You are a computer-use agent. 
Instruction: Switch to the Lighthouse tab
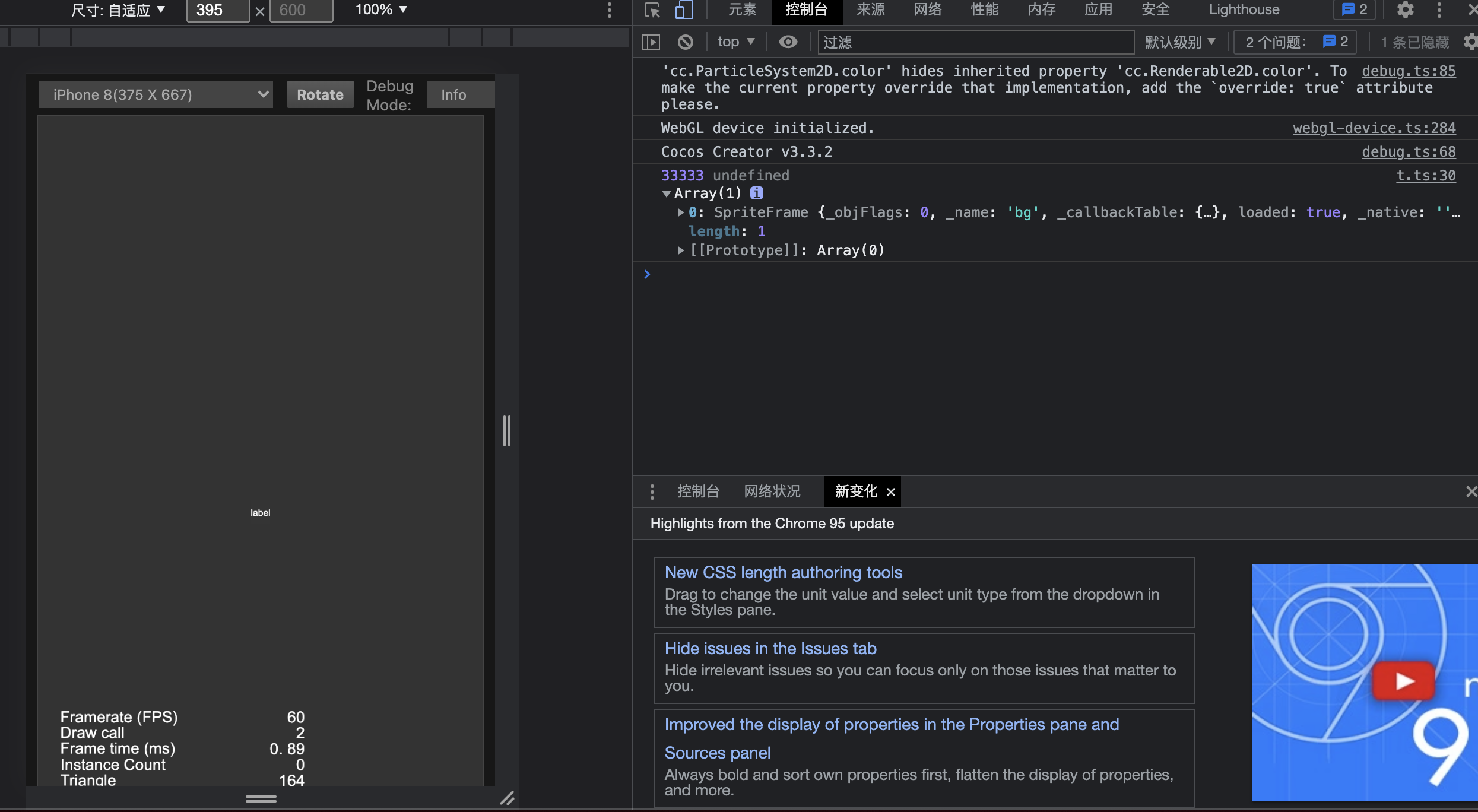click(x=1244, y=10)
